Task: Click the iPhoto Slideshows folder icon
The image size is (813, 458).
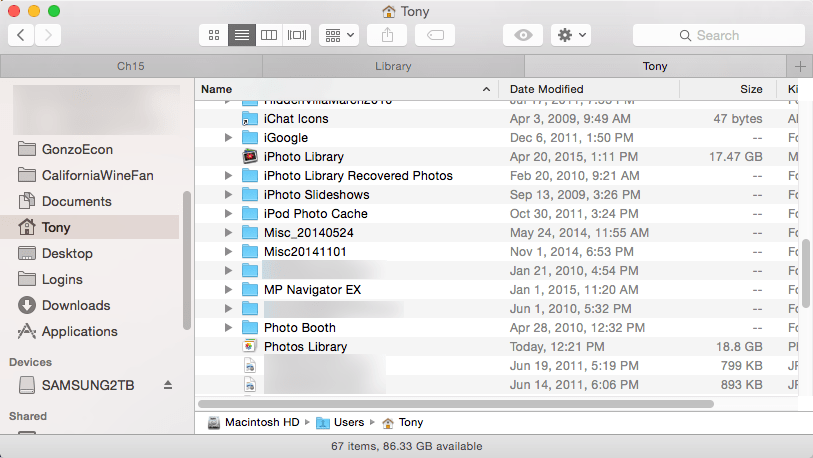Action: (x=250, y=195)
